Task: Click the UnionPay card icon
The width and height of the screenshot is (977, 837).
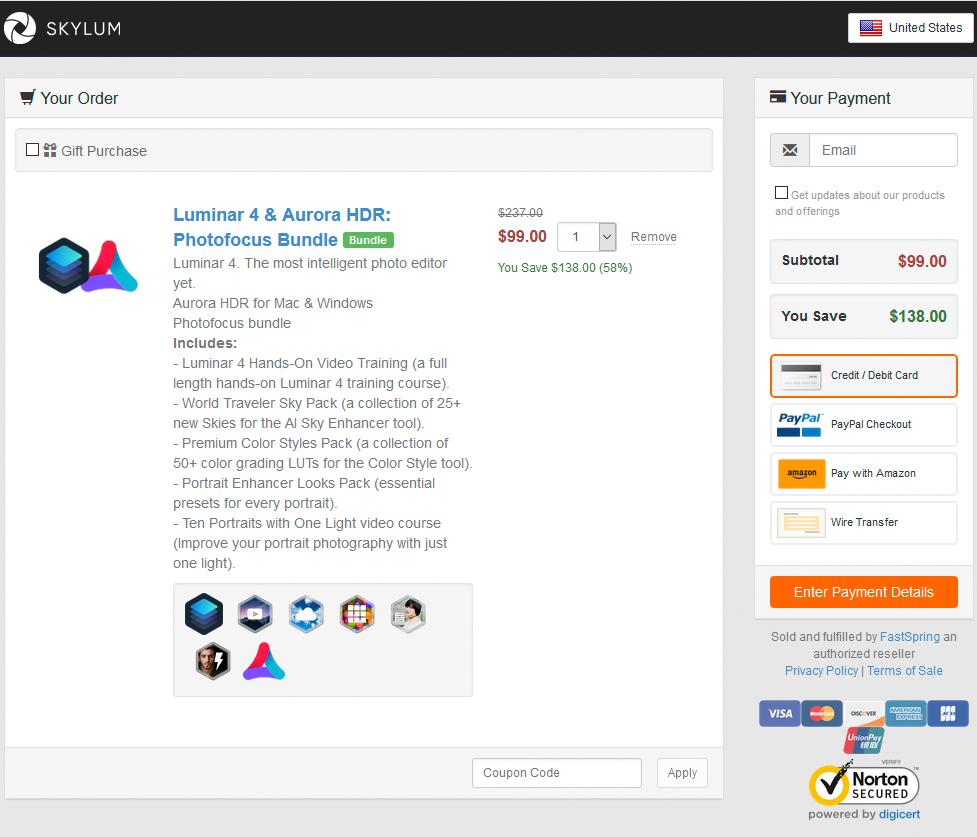Action: click(864, 741)
